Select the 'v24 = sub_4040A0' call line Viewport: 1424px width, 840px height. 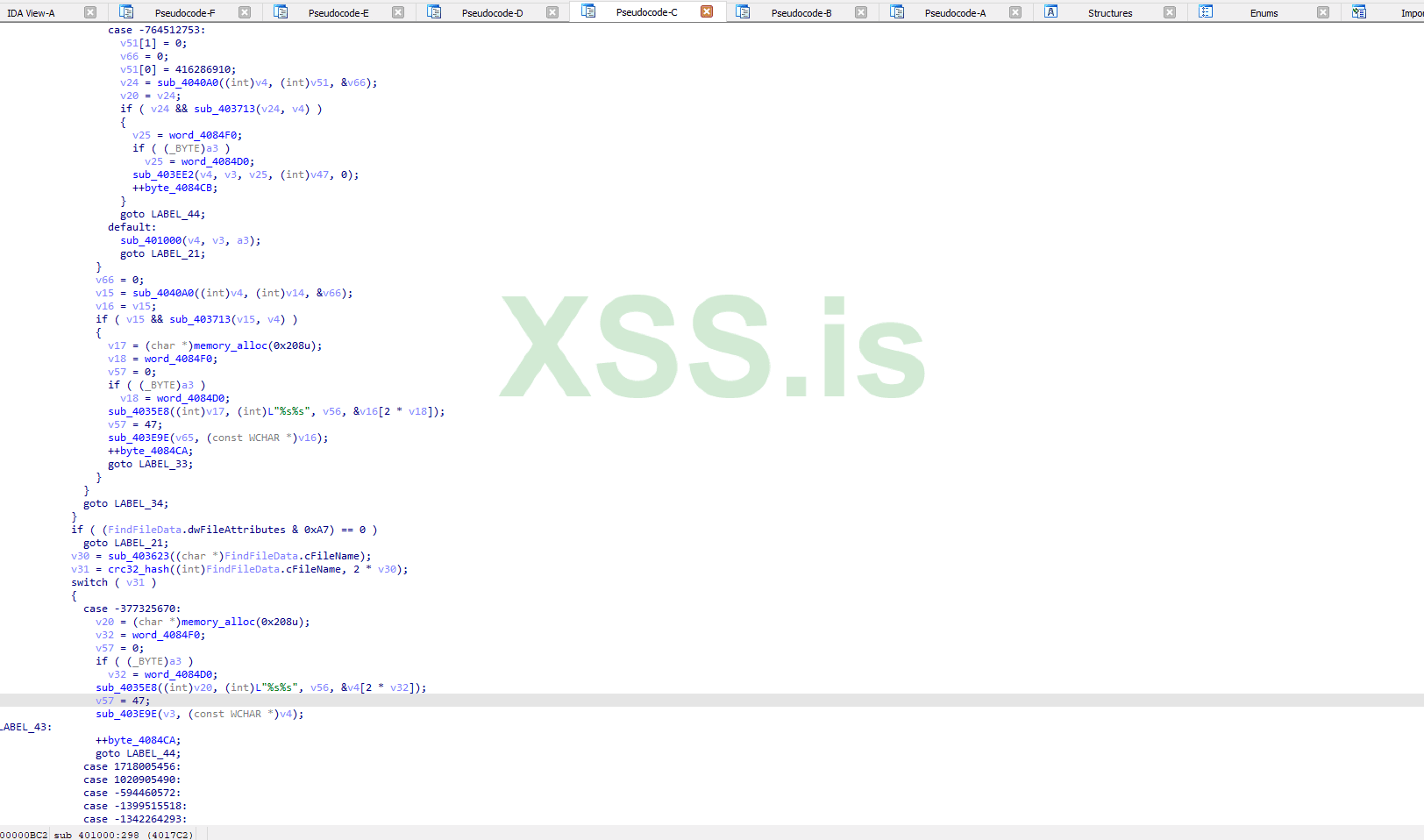pos(249,82)
